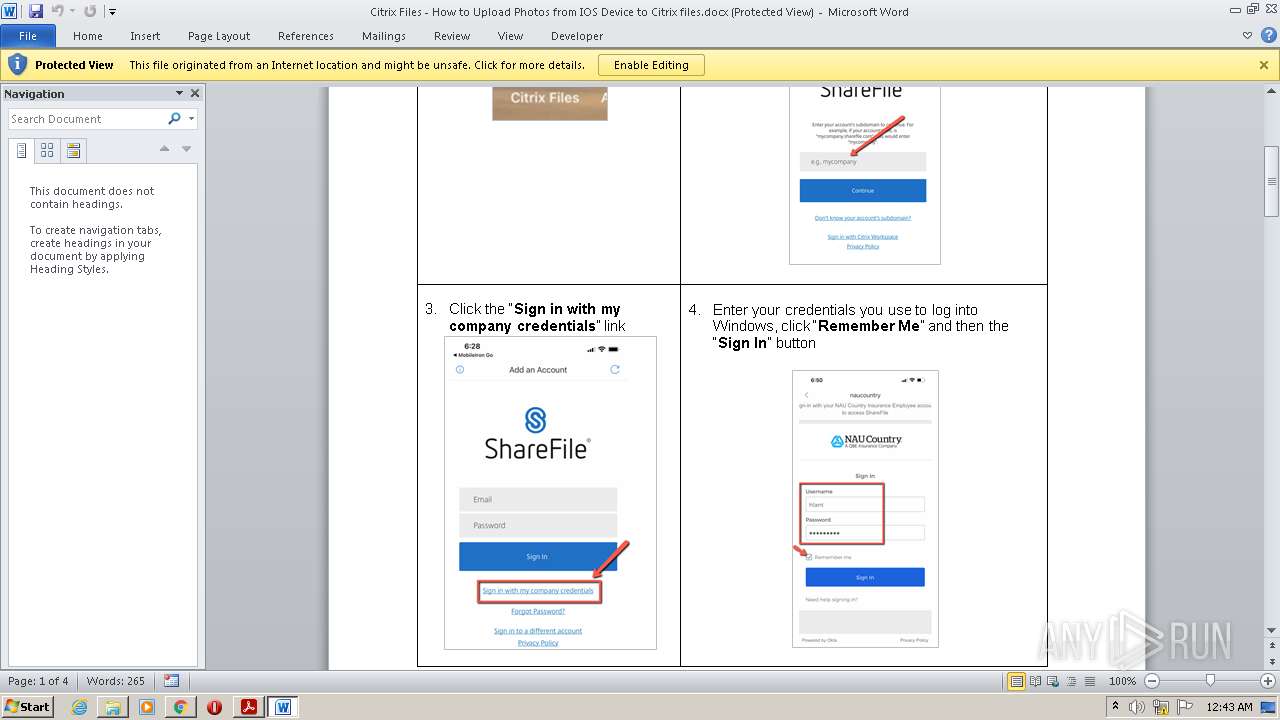The height and width of the screenshot is (720, 1280).
Task: Click the 100% zoom level button
Action: tap(1122, 681)
